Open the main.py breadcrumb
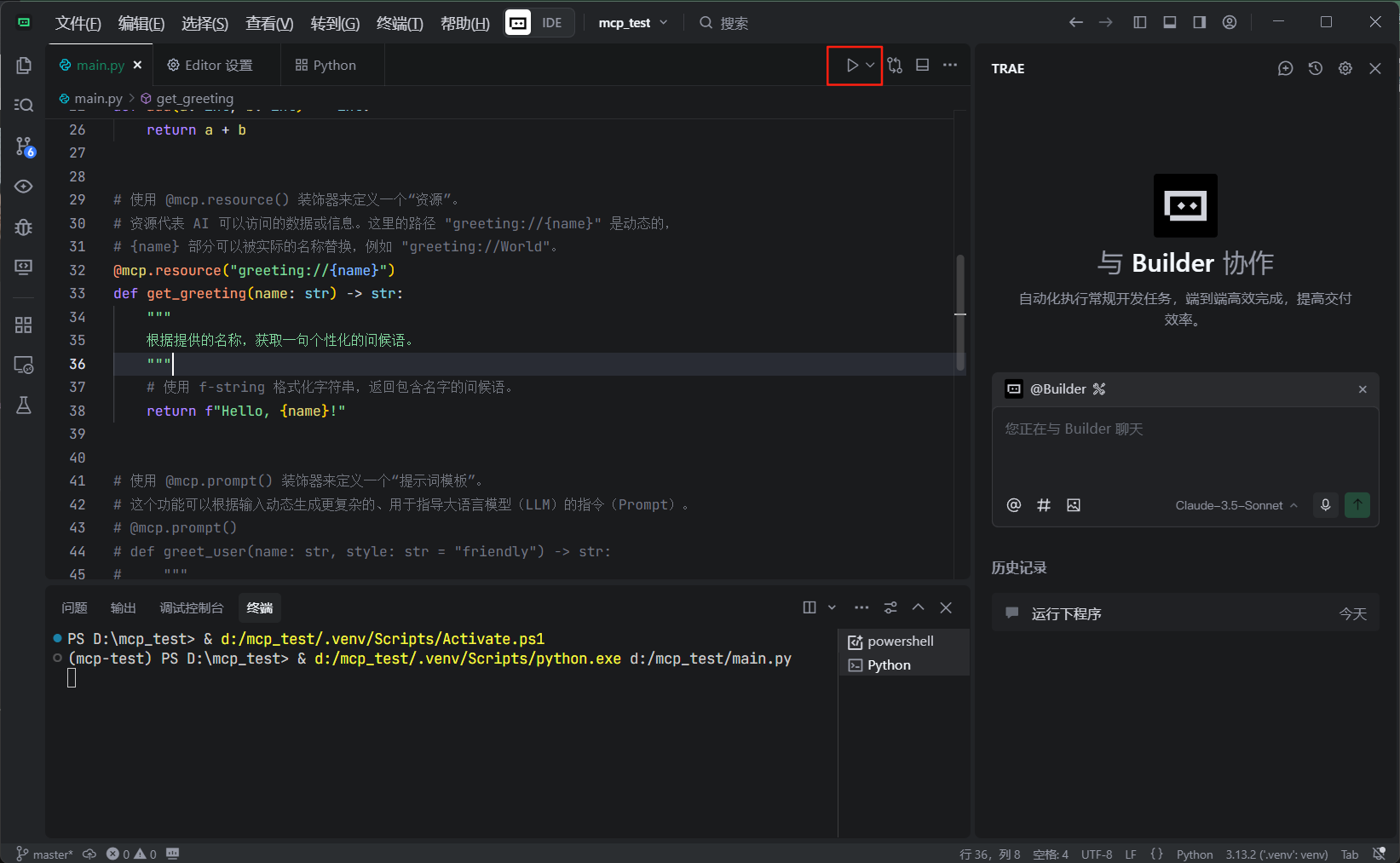 (90, 99)
